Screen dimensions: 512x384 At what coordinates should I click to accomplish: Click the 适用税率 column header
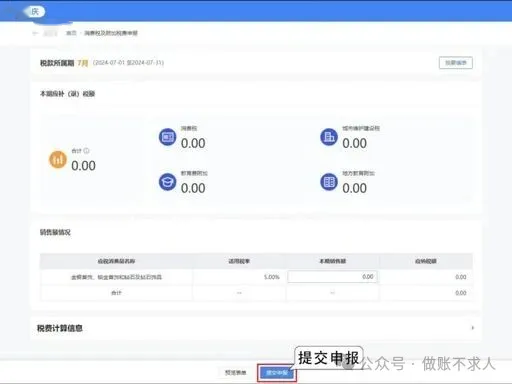tap(239, 261)
